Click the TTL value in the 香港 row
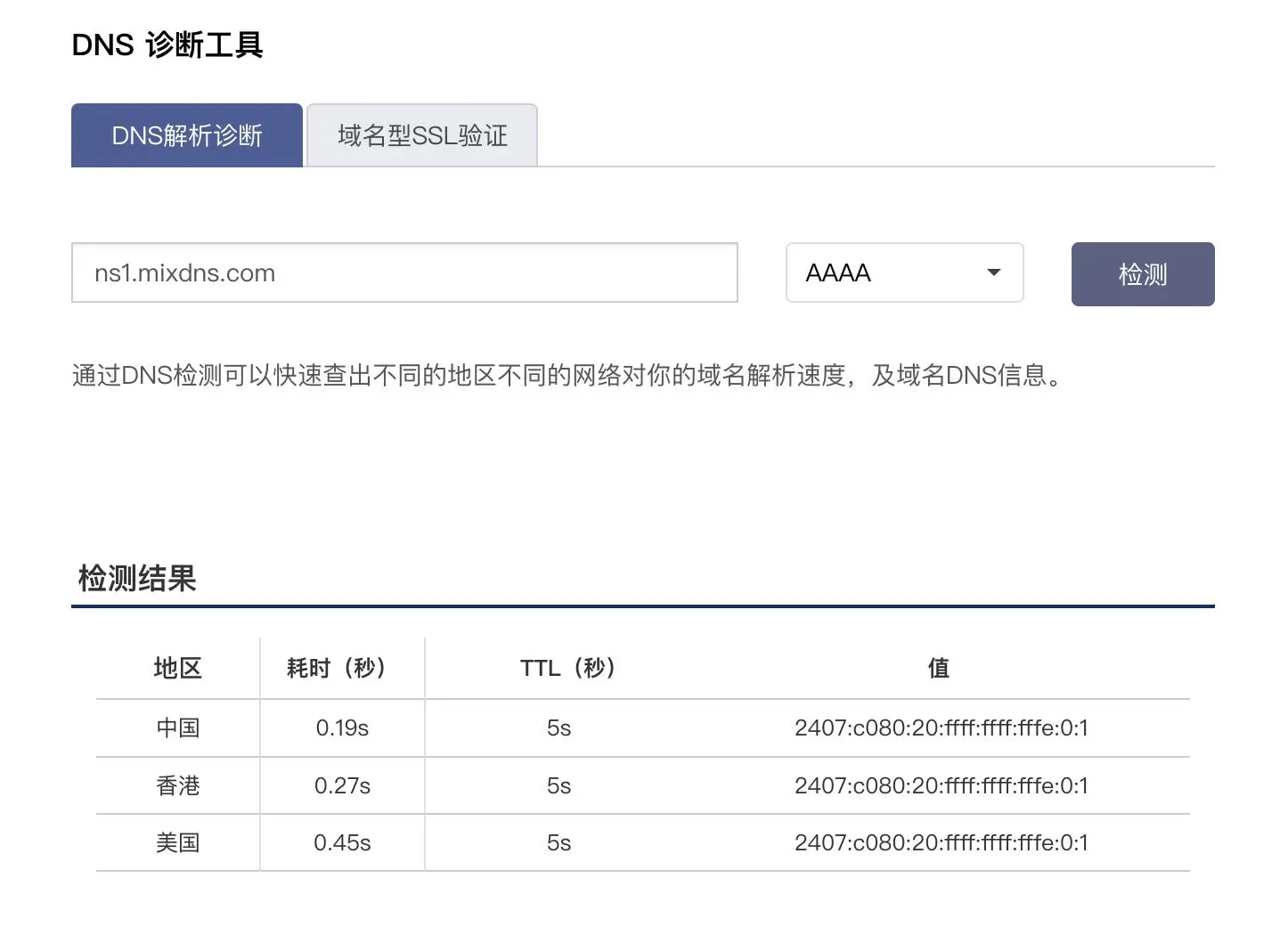This screenshot has height=951, width=1288. (558, 785)
